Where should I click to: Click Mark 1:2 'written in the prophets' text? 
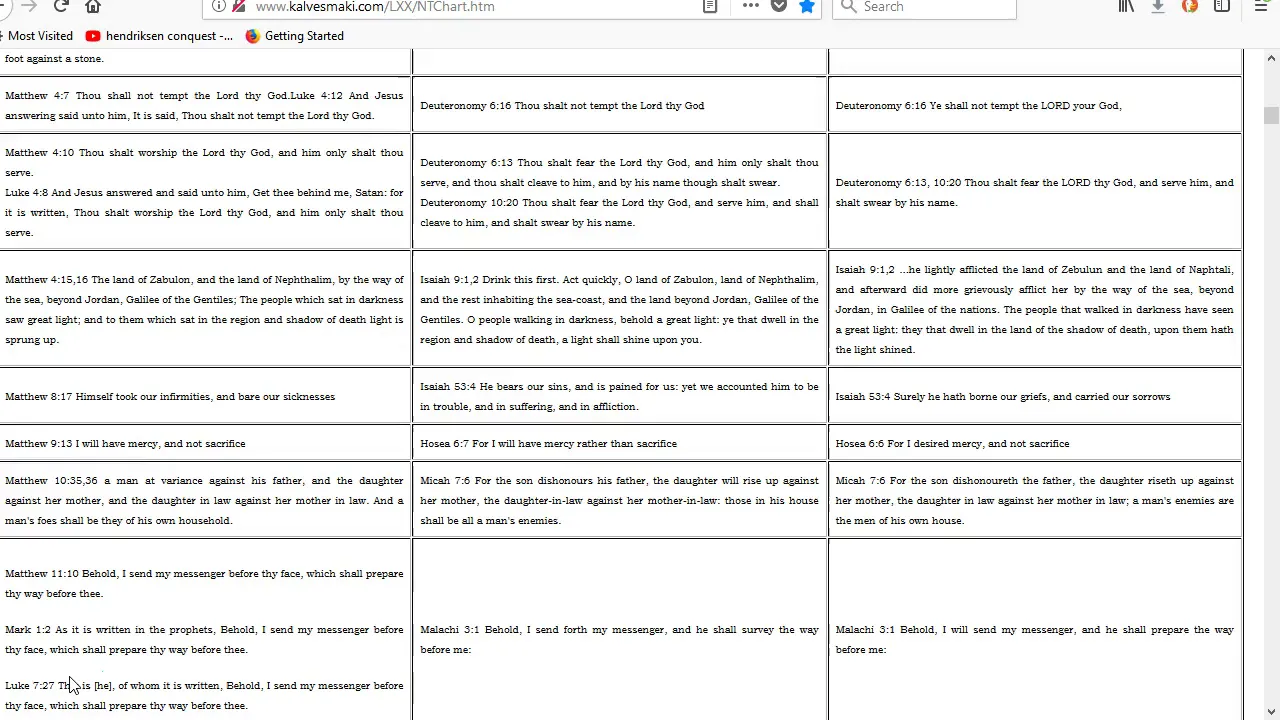pyautogui.click(x=204, y=639)
